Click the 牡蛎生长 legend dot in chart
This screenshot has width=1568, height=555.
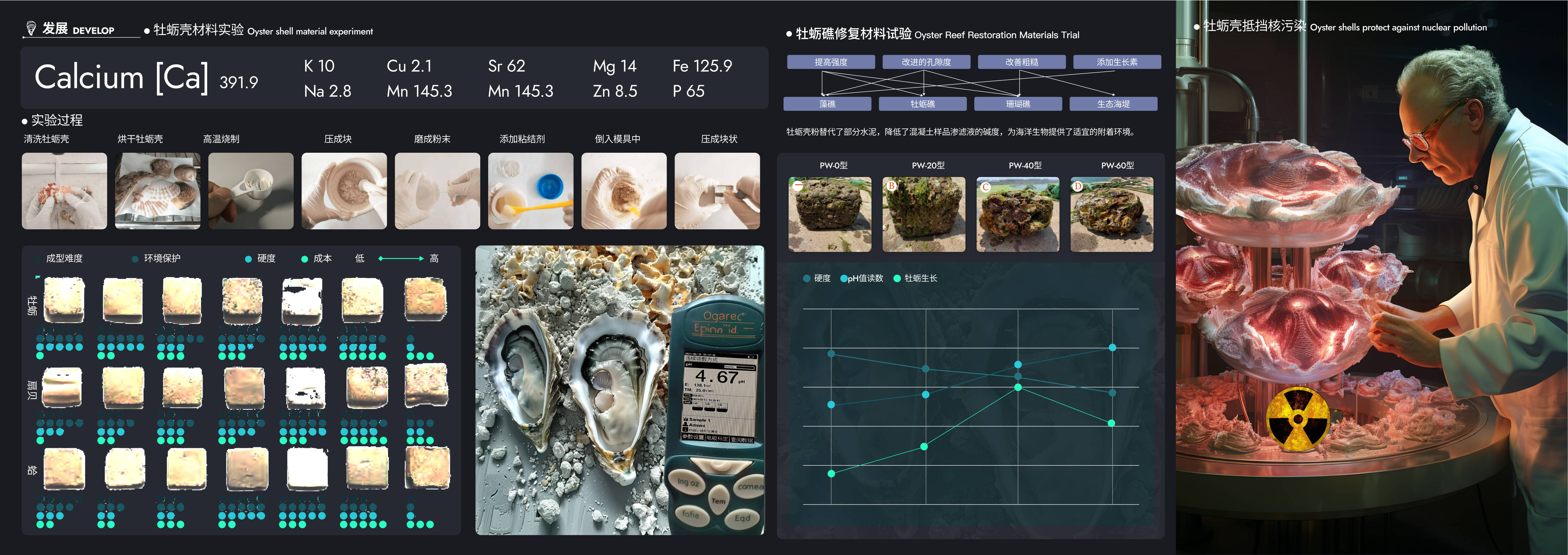click(897, 278)
